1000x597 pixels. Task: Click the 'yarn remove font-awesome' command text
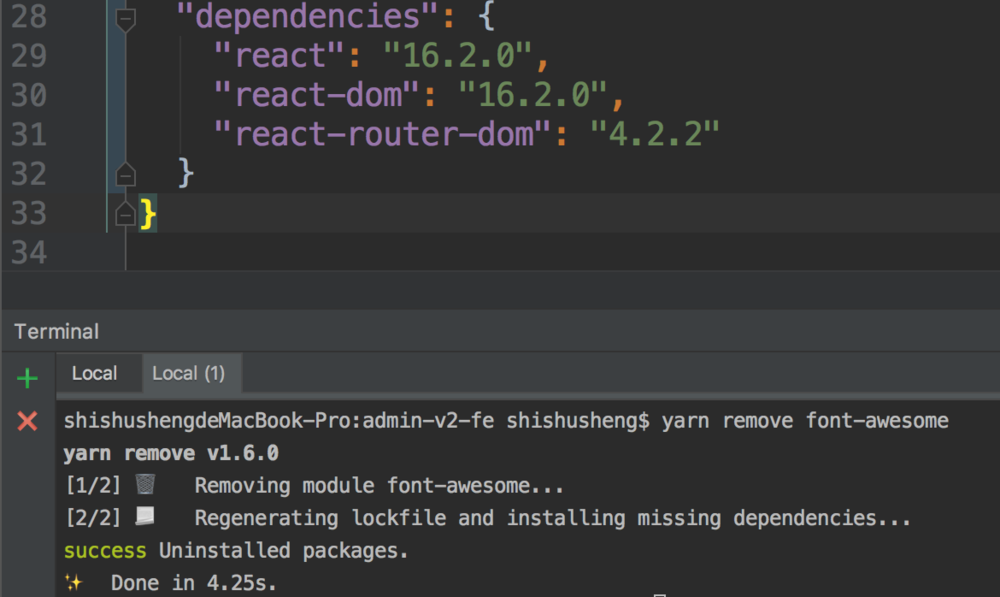tap(805, 421)
